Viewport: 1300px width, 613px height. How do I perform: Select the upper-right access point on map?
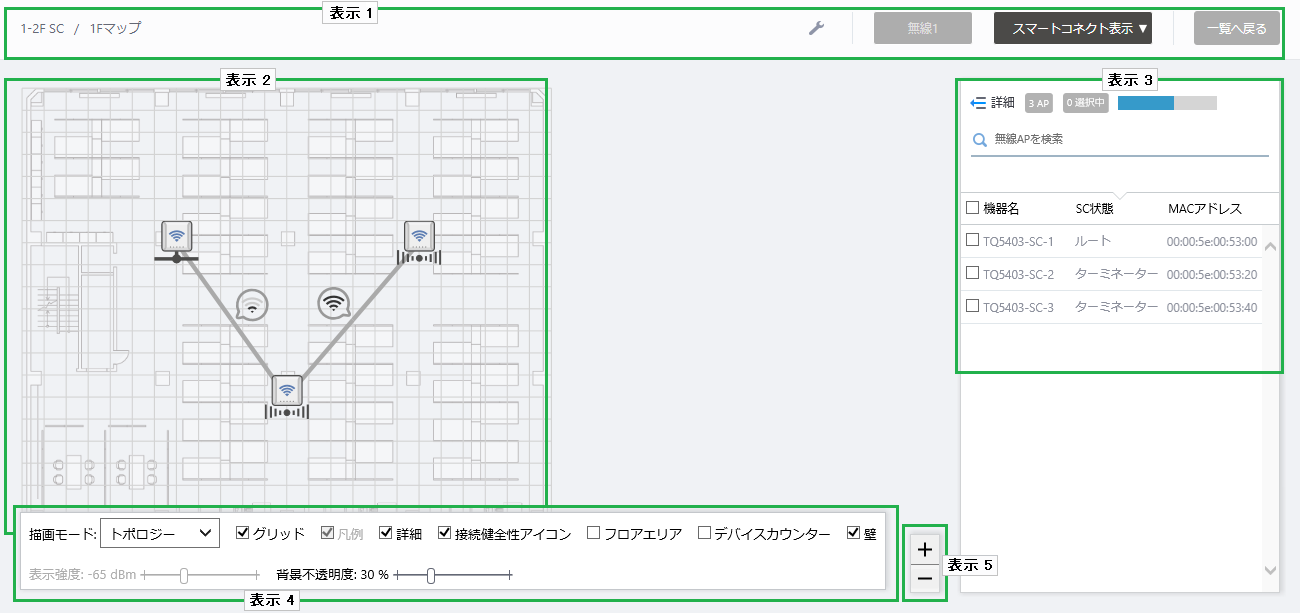pyautogui.click(x=419, y=236)
